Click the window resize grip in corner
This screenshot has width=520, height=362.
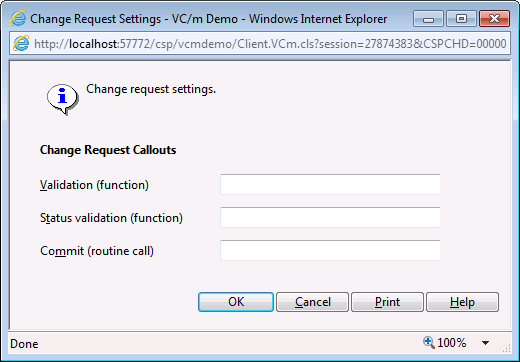(x=506, y=349)
